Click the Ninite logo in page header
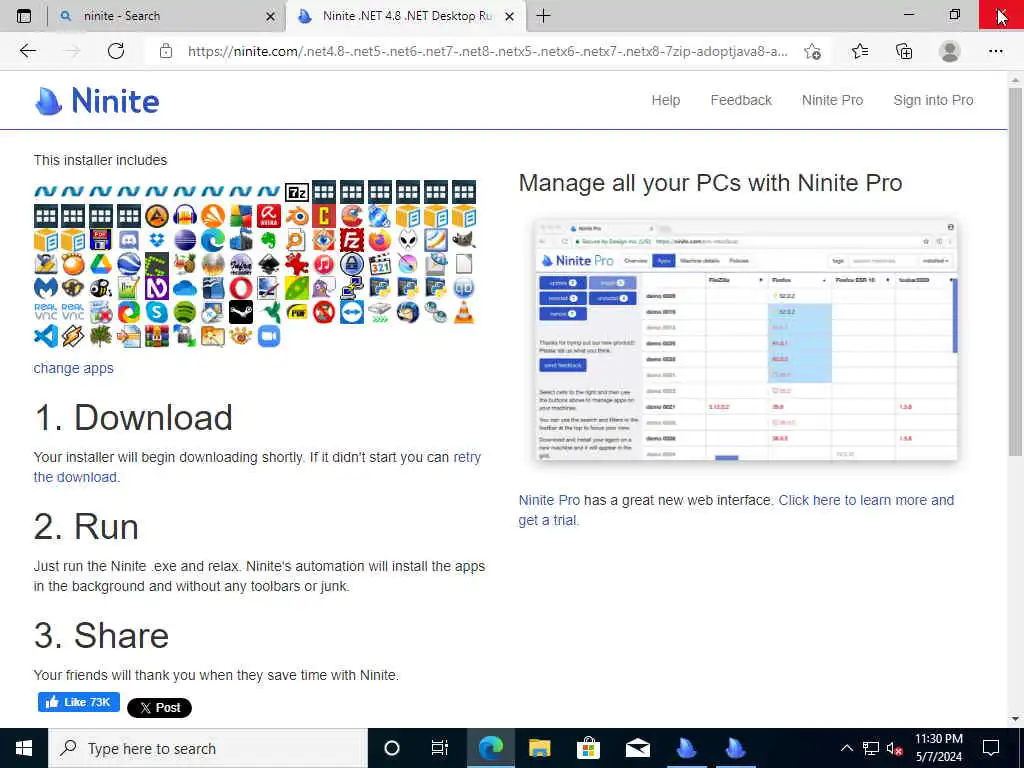The height and width of the screenshot is (768, 1024). 97,101
